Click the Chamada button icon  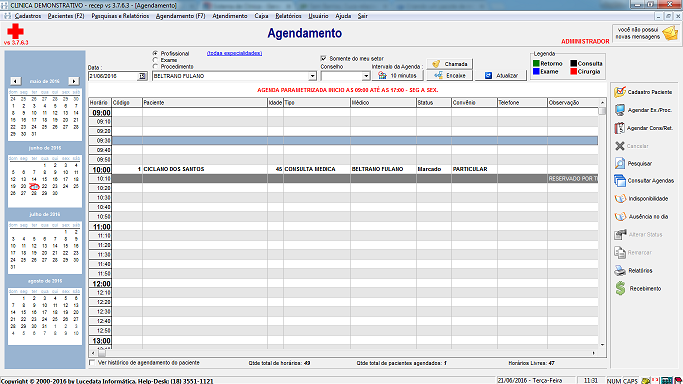[x=436, y=64]
